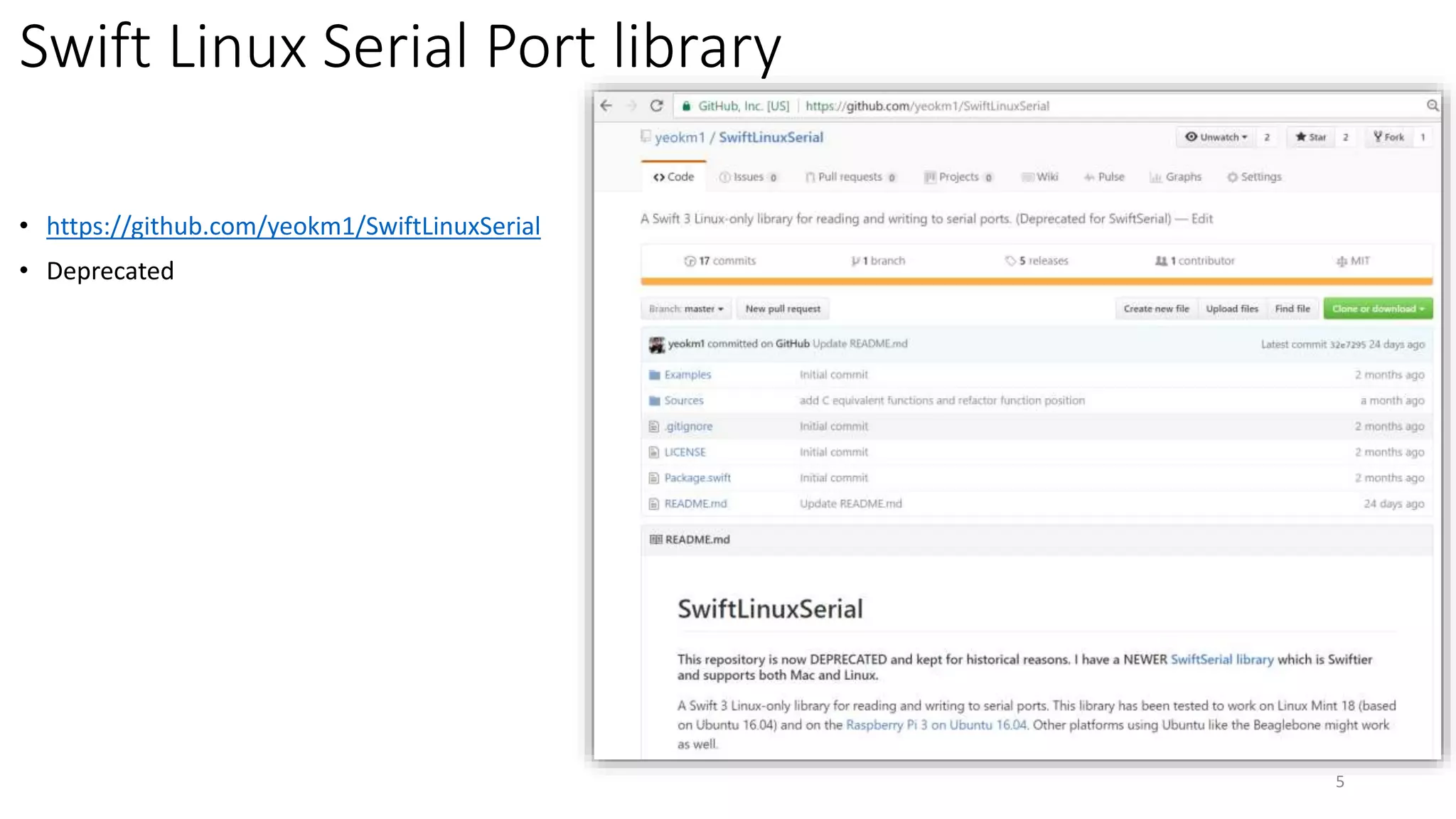The width and height of the screenshot is (1456, 819).
Task: Click the README.md header book icon
Action: tap(655, 540)
